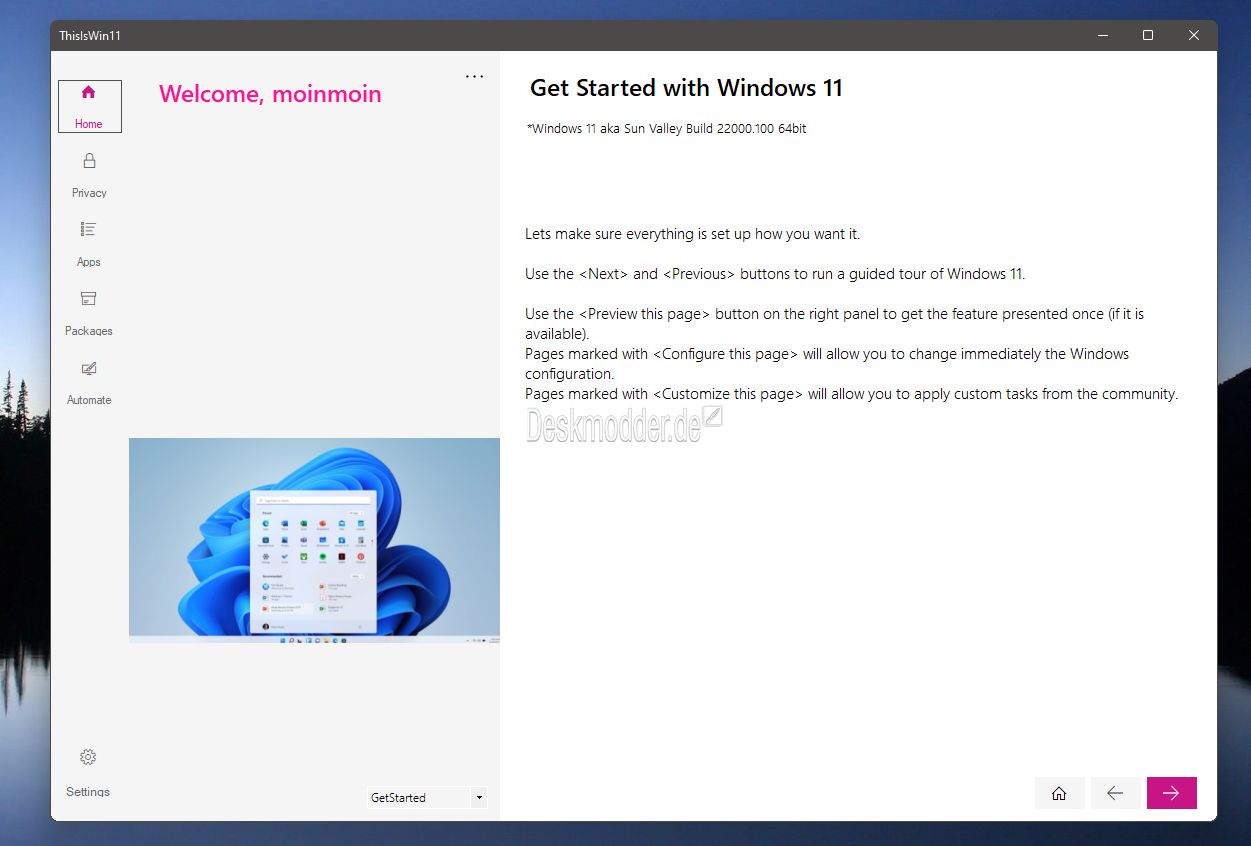Click the "Lets make sure everything is set up" line

(692, 234)
